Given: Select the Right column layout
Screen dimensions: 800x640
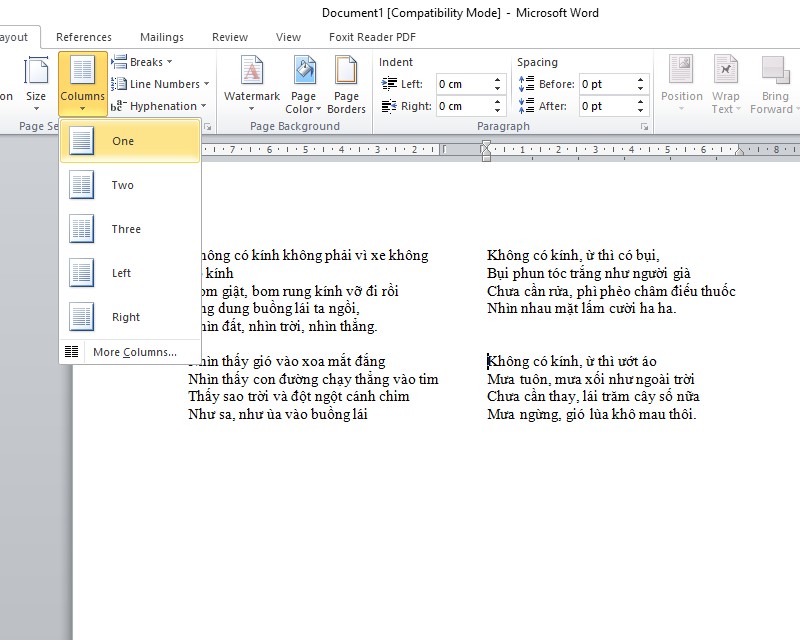Looking at the screenshot, I should point(130,317).
